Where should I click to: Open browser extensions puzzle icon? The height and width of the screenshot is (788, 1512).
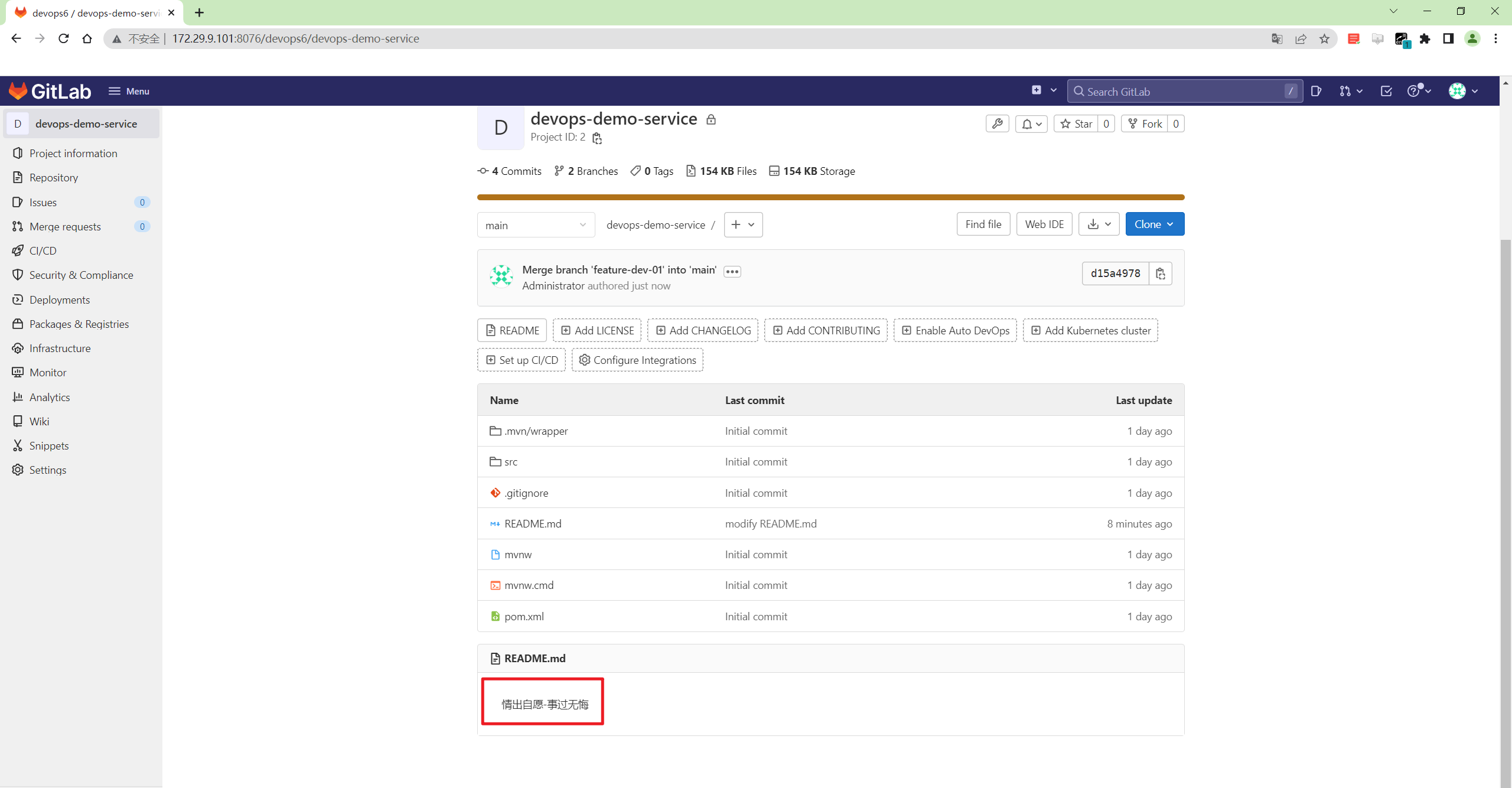1425,39
